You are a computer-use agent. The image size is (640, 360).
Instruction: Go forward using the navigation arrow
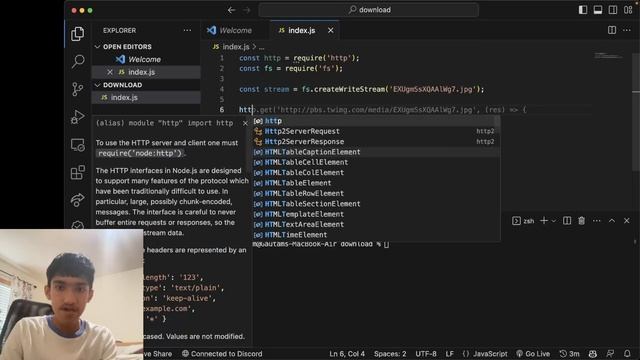click(x=247, y=10)
